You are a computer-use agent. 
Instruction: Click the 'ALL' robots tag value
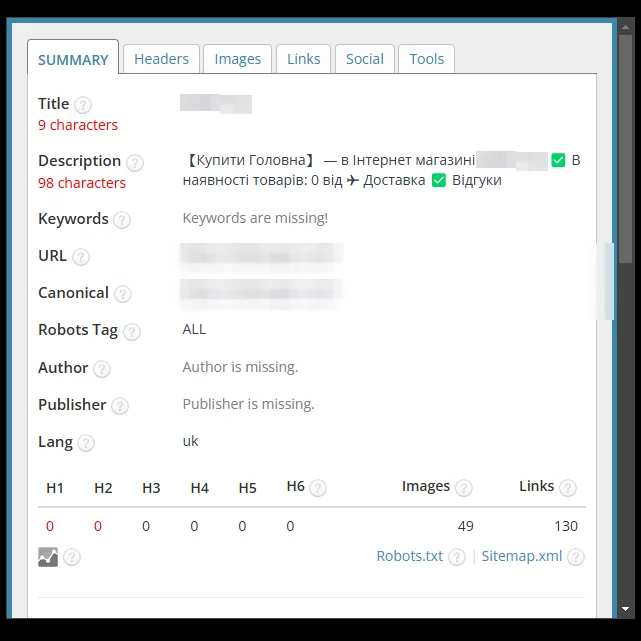coord(194,329)
